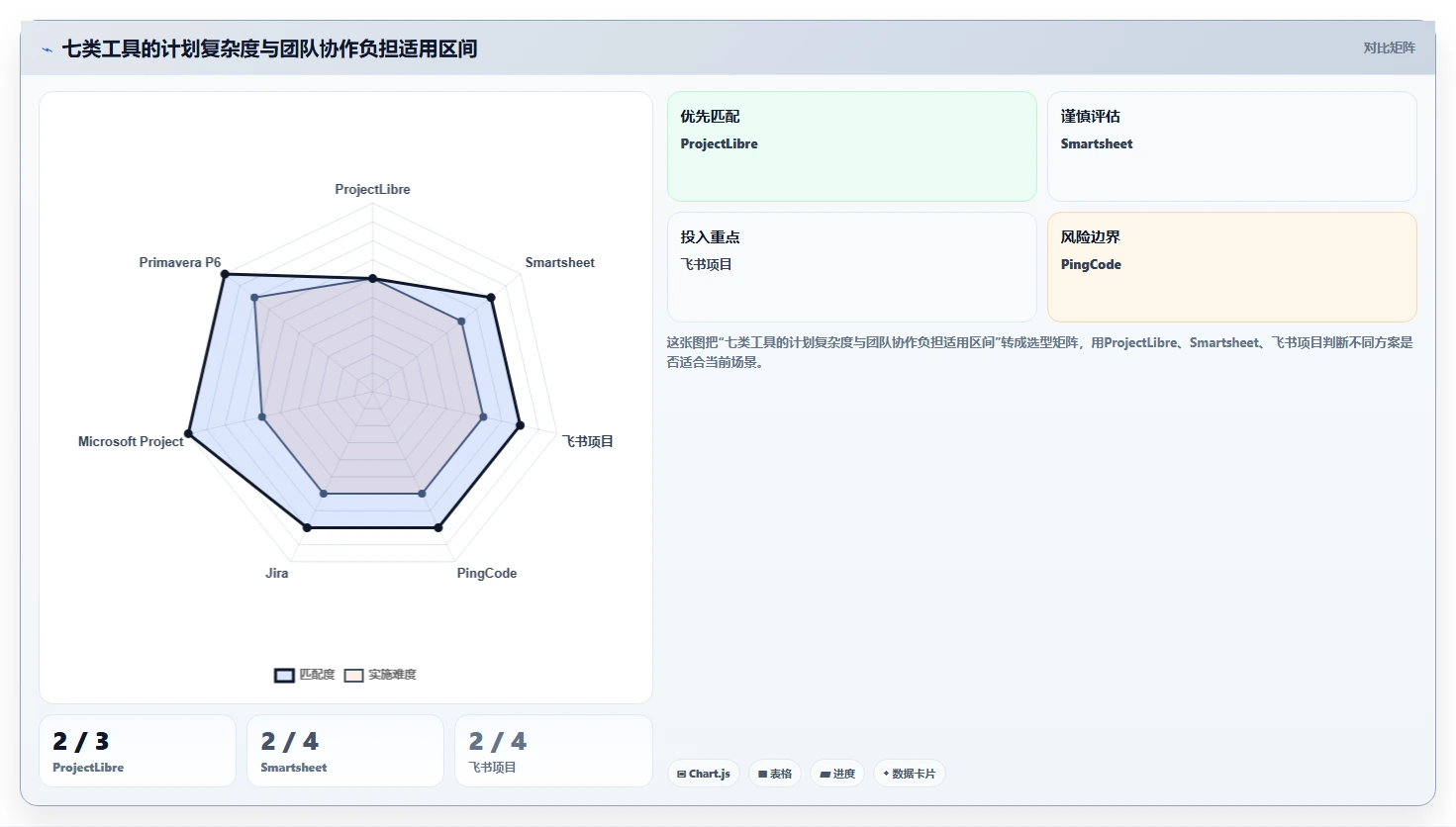1456x827 pixels.
Task: Click the blue icon beside the page title
Action: (x=47, y=49)
